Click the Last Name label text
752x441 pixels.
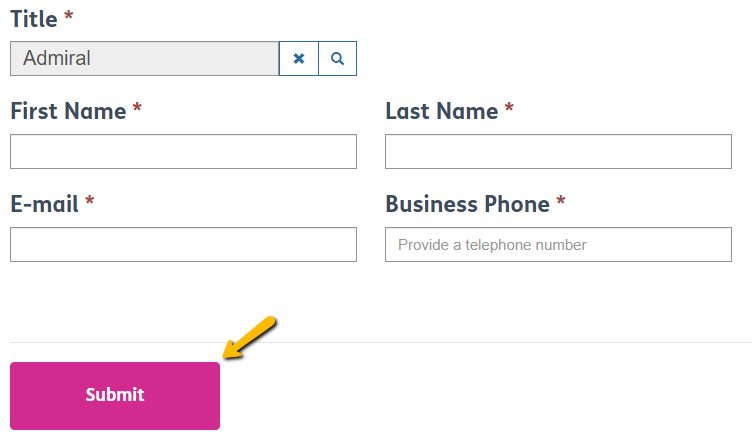click(441, 111)
